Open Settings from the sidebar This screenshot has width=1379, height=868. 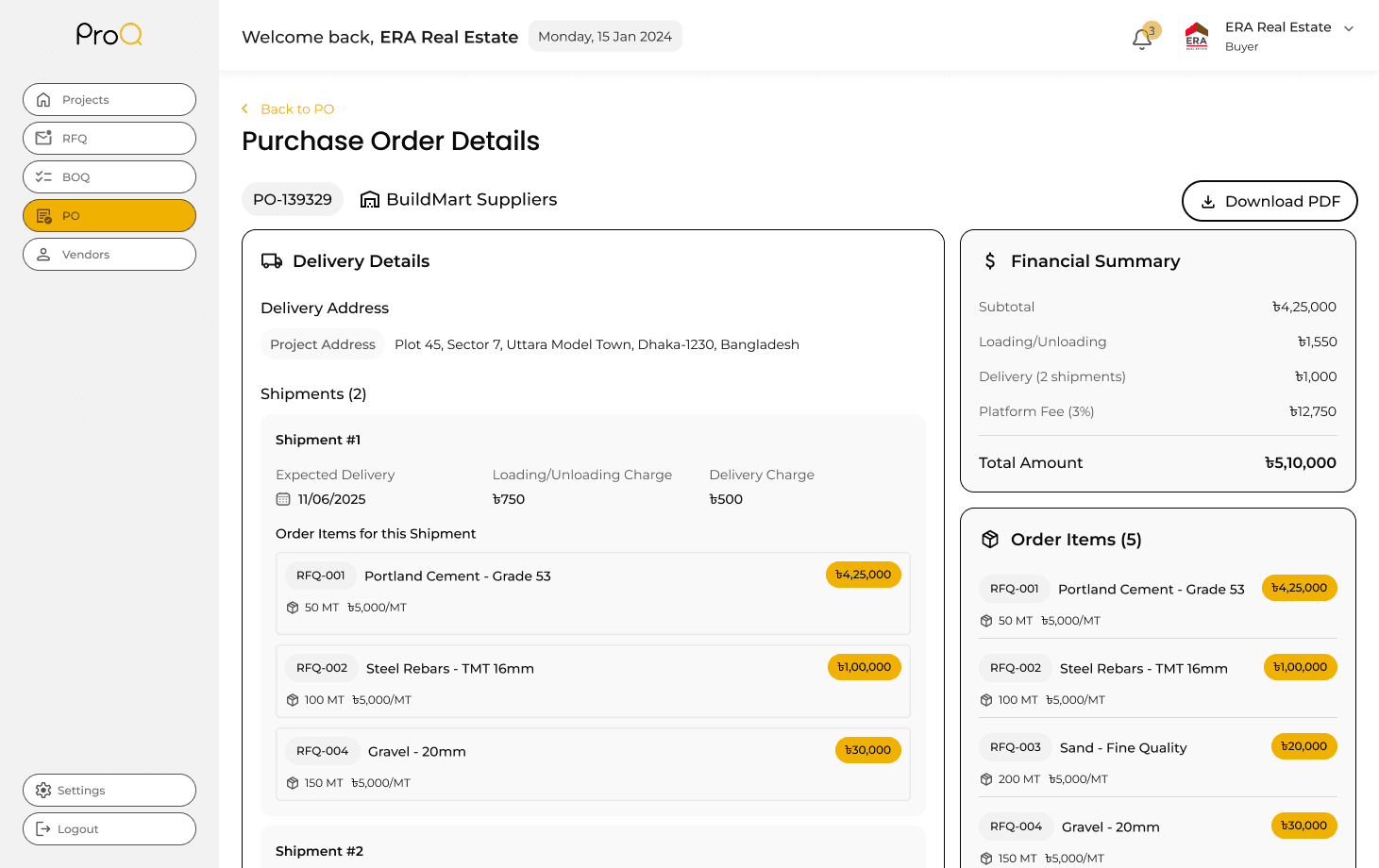(109, 791)
